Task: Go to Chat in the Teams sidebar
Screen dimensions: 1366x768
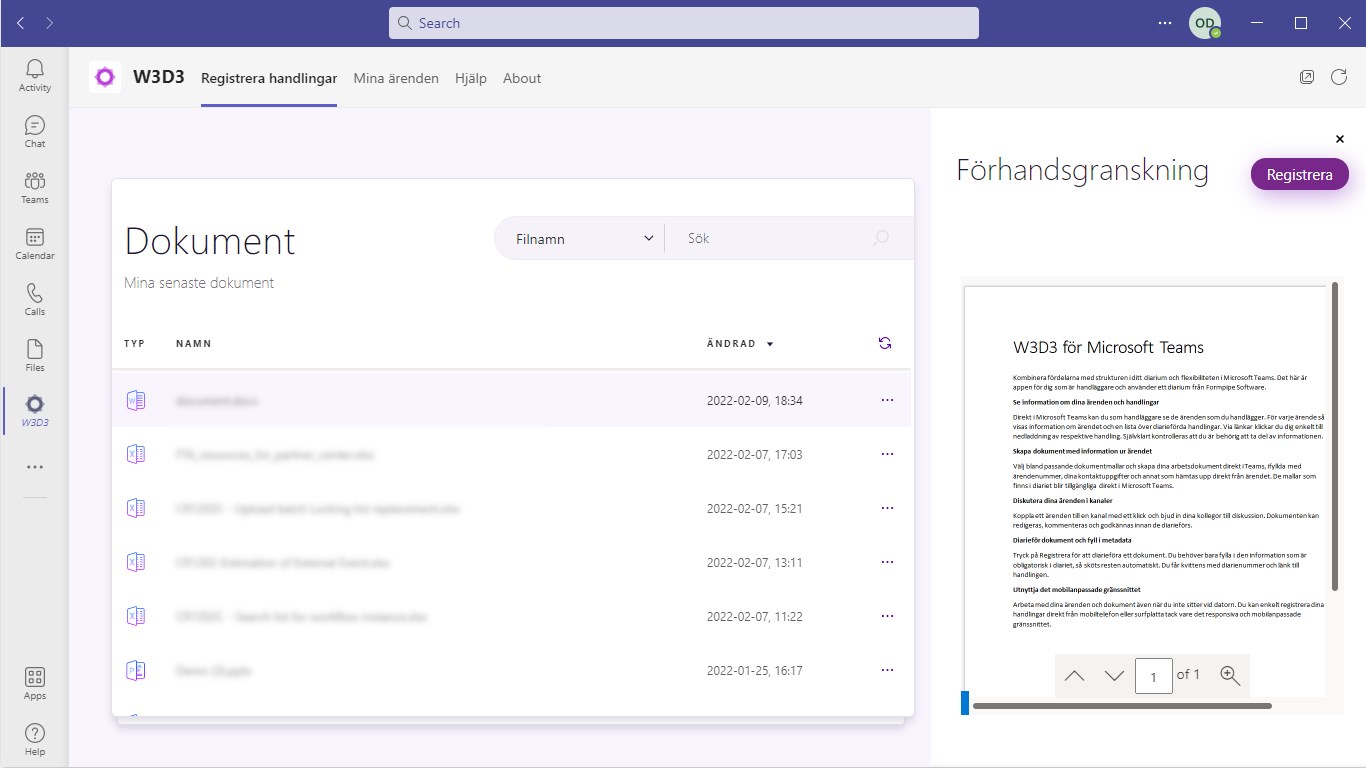Action: click(35, 131)
